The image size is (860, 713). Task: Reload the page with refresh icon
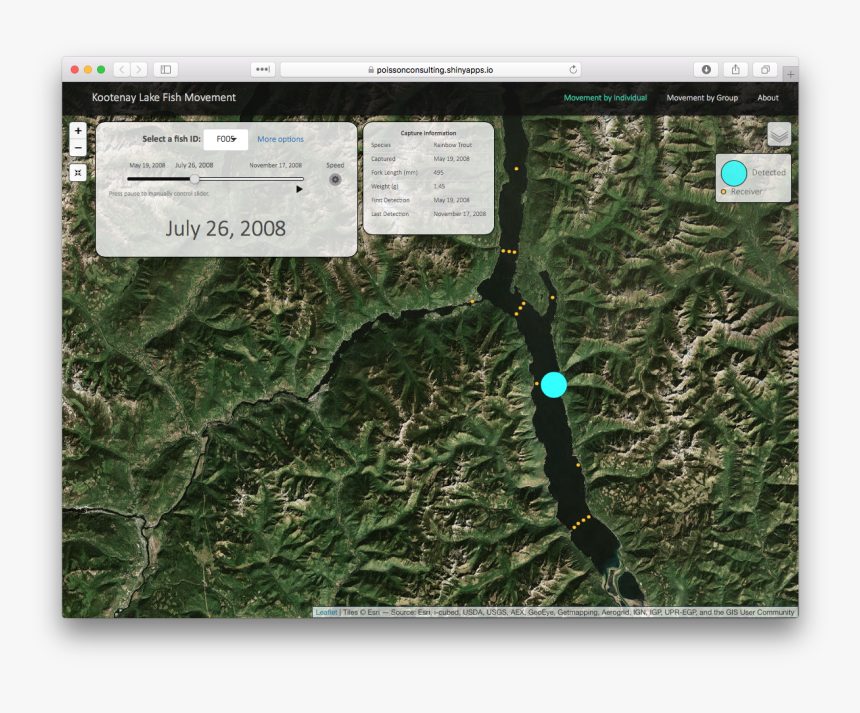tap(573, 70)
